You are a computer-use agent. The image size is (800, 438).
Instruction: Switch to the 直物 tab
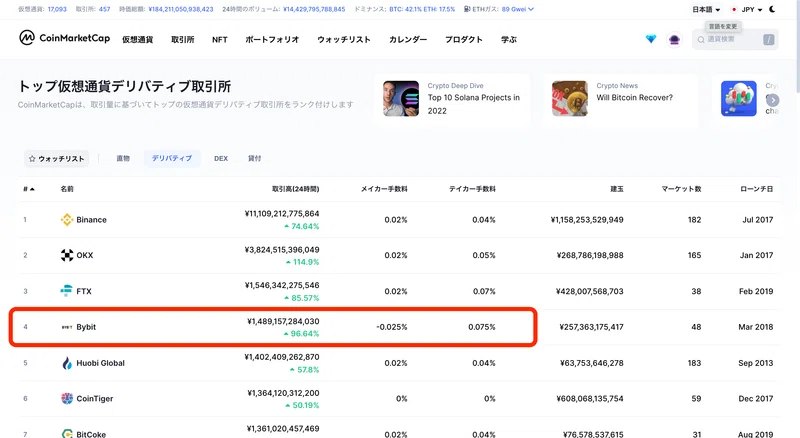pos(123,159)
